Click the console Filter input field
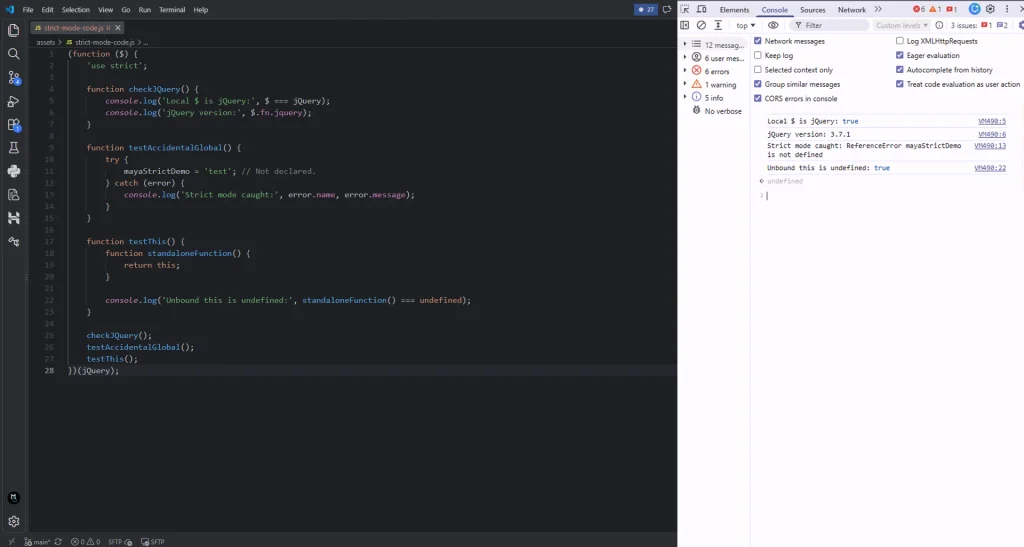The height and width of the screenshot is (547, 1024). pyautogui.click(x=829, y=25)
